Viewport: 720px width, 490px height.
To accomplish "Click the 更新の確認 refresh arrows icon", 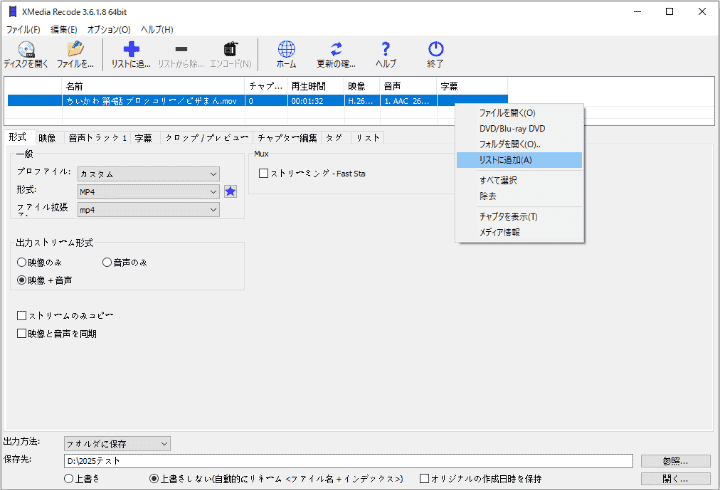I will 336,49.
